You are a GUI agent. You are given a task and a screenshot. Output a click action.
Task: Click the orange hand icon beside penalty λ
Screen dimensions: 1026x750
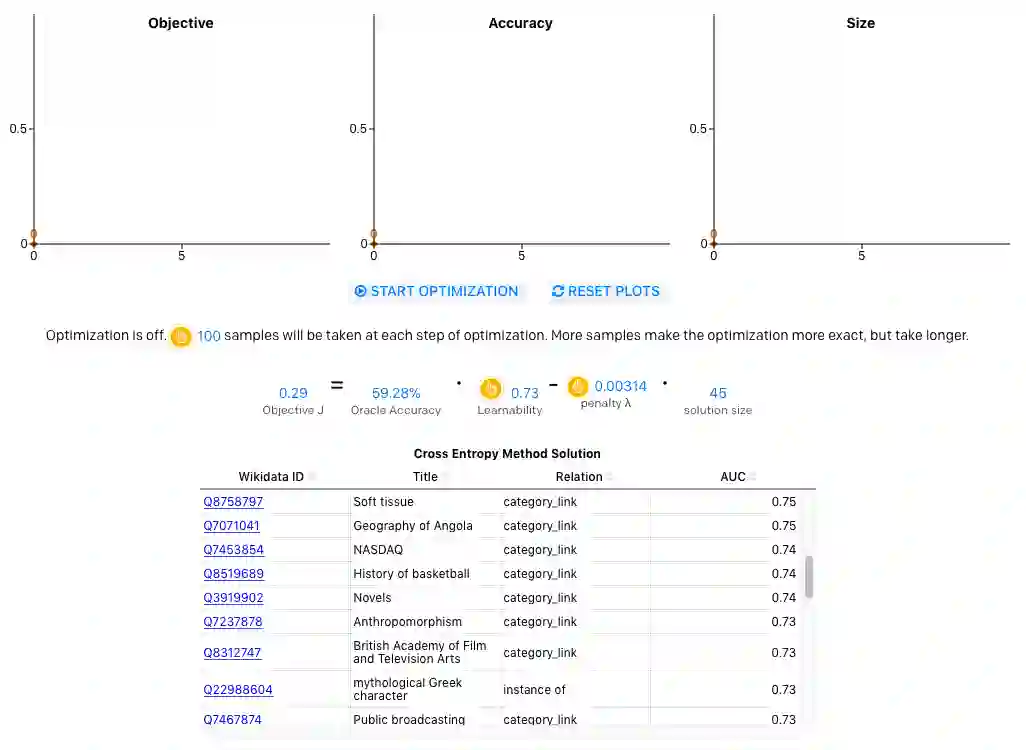pyautogui.click(x=577, y=387)
